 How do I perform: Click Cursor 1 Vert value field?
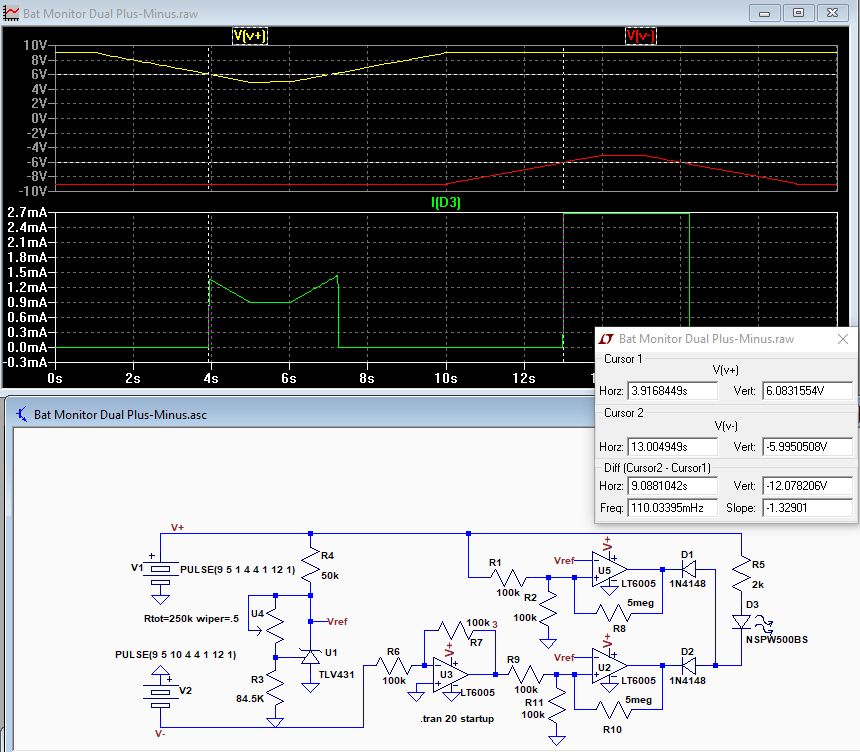(x=807, y=391)
